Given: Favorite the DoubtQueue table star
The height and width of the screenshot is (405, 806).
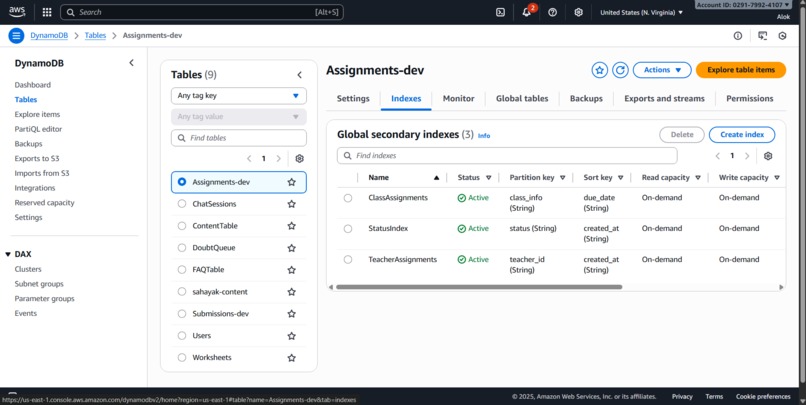Looking at the screenshot, I should tap(291, 248).
